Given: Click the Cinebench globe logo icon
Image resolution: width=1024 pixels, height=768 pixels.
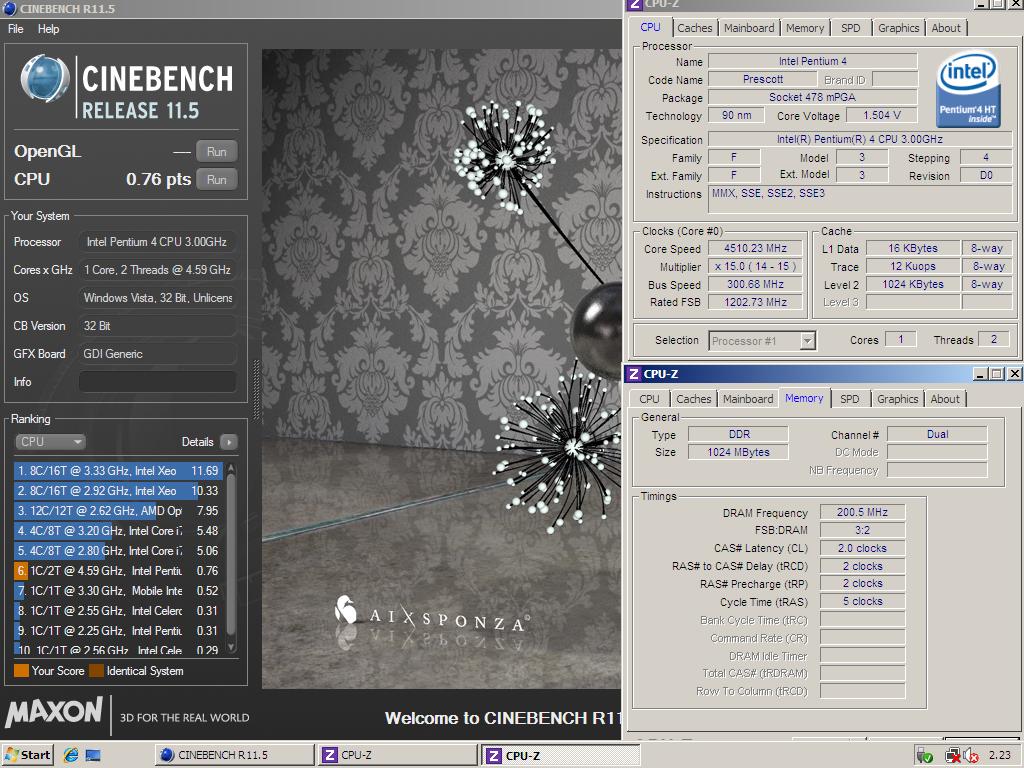Looking at the screenshot, I should tap(45, 78).
